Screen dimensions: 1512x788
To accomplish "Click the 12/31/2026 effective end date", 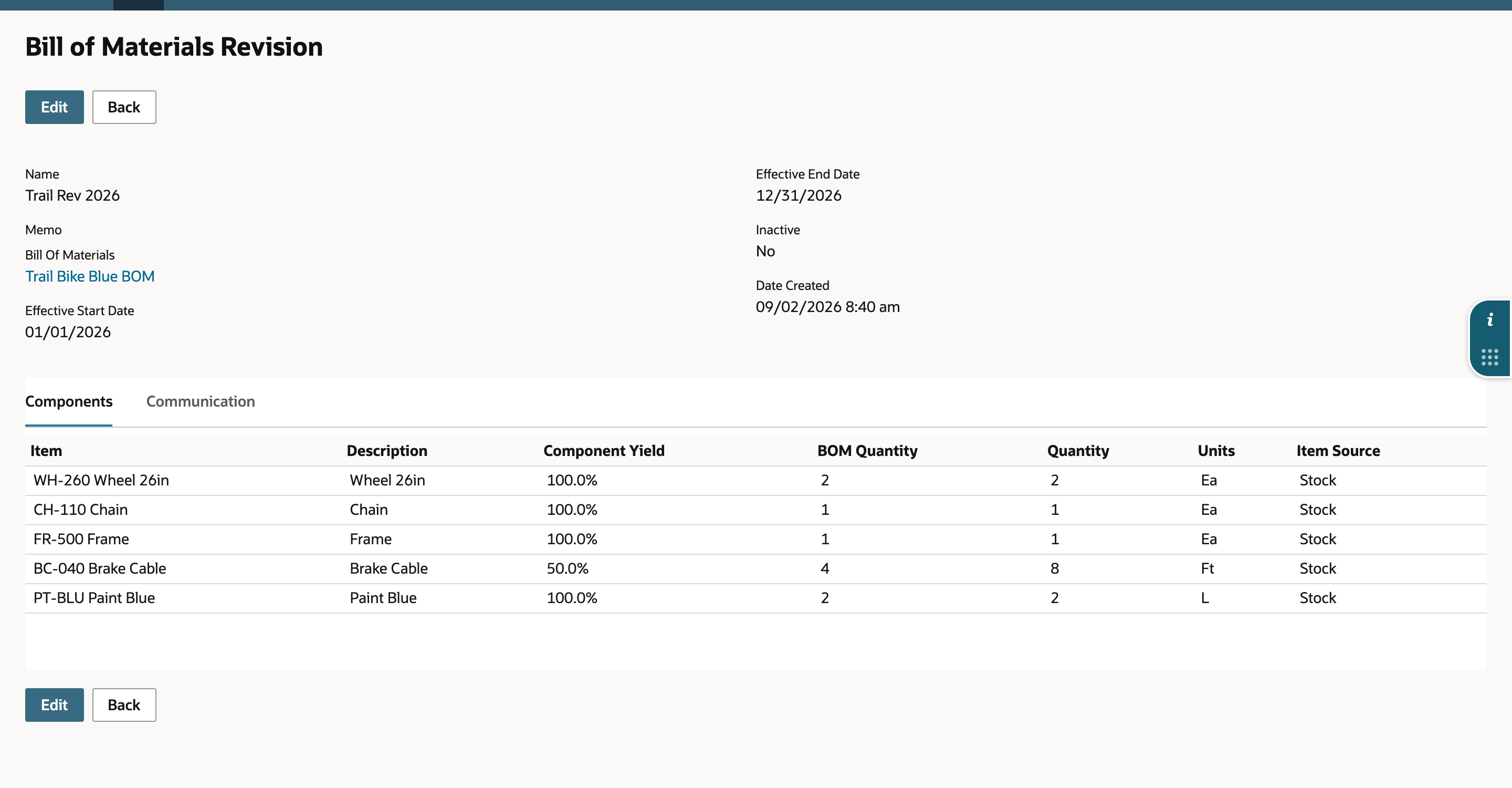I will (x=798, y=195).
